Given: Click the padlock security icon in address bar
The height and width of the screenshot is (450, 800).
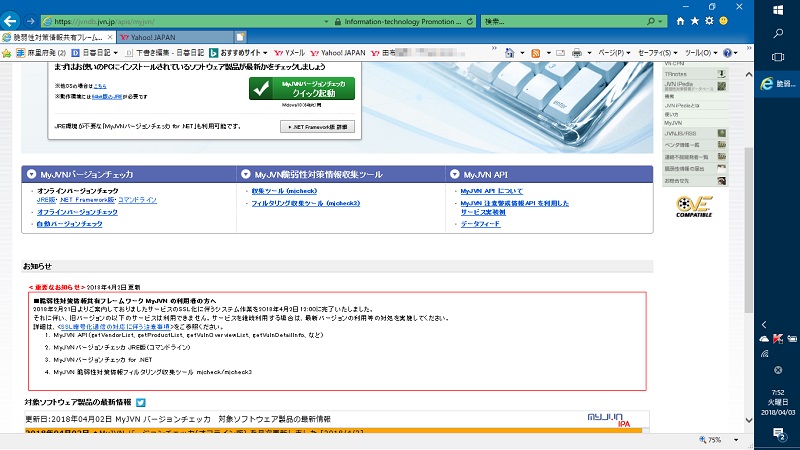Looking at the screenshot, I should click(x=337, y=22).
